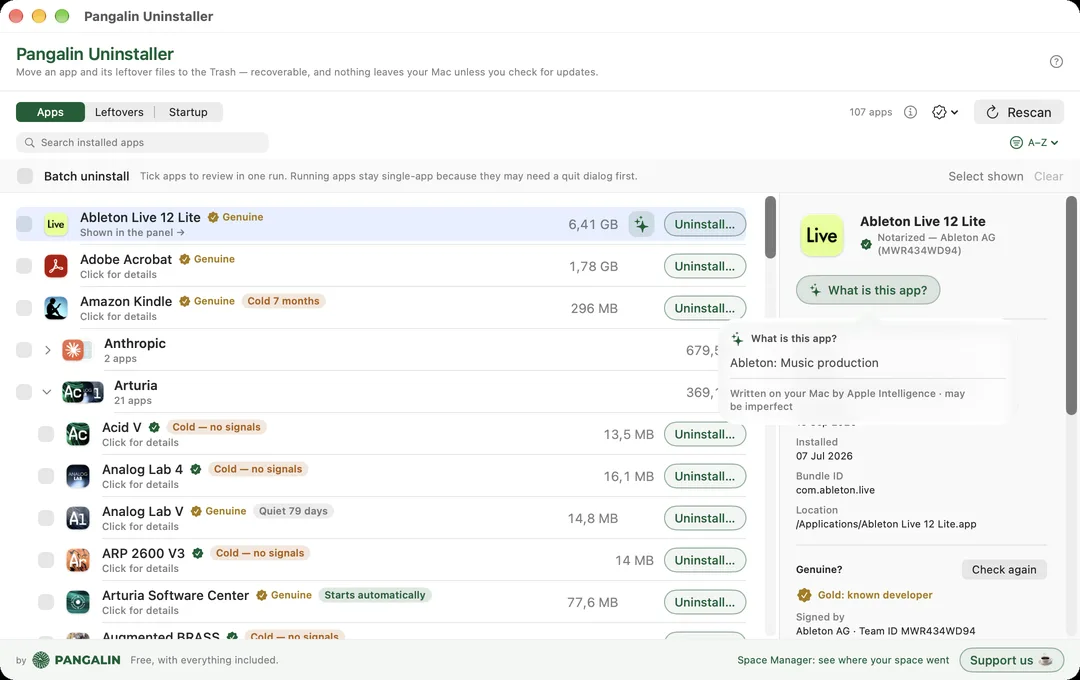Open the app count info icon

(911, 112)
